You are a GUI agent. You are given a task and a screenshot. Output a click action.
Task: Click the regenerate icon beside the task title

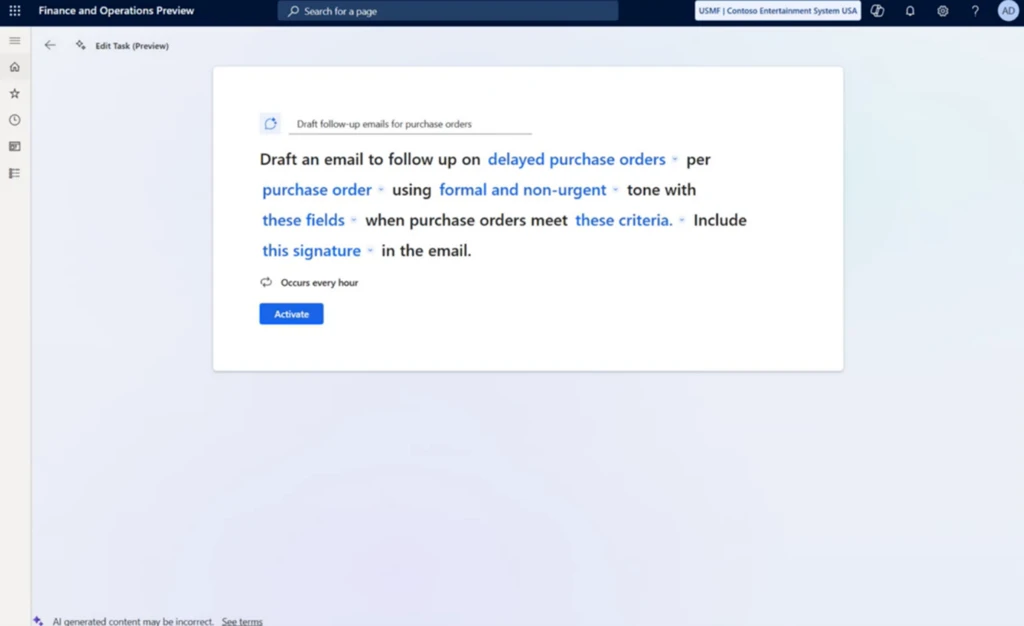tap(270, 122)
